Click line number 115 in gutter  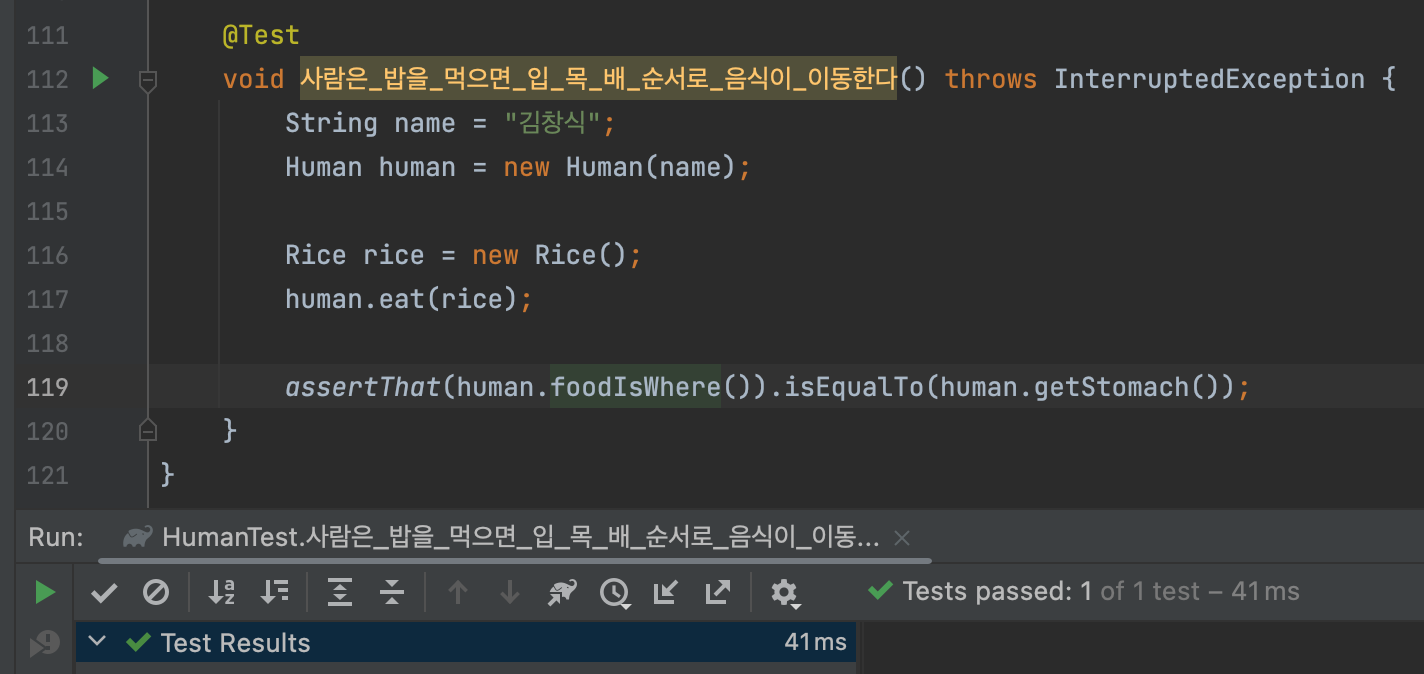pyautogui.click(x=47, y=211)
